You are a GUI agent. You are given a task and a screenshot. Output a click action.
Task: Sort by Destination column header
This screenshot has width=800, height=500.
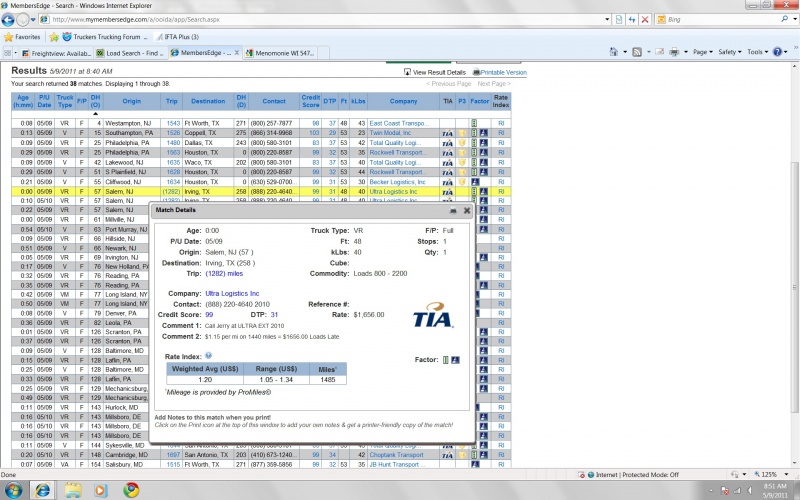click(208, 101)
